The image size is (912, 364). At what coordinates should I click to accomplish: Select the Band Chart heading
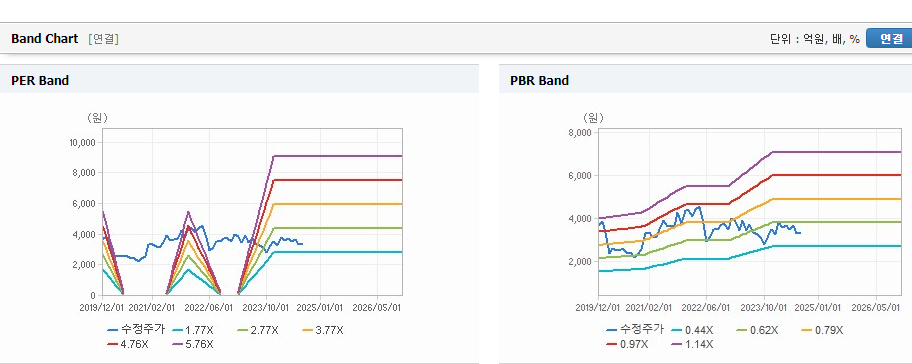coord(44,38)
